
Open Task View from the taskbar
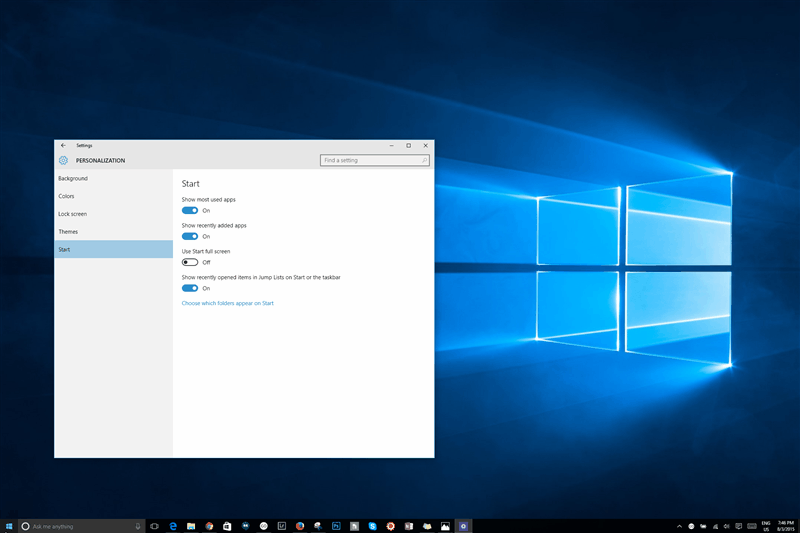coord(155,526)
